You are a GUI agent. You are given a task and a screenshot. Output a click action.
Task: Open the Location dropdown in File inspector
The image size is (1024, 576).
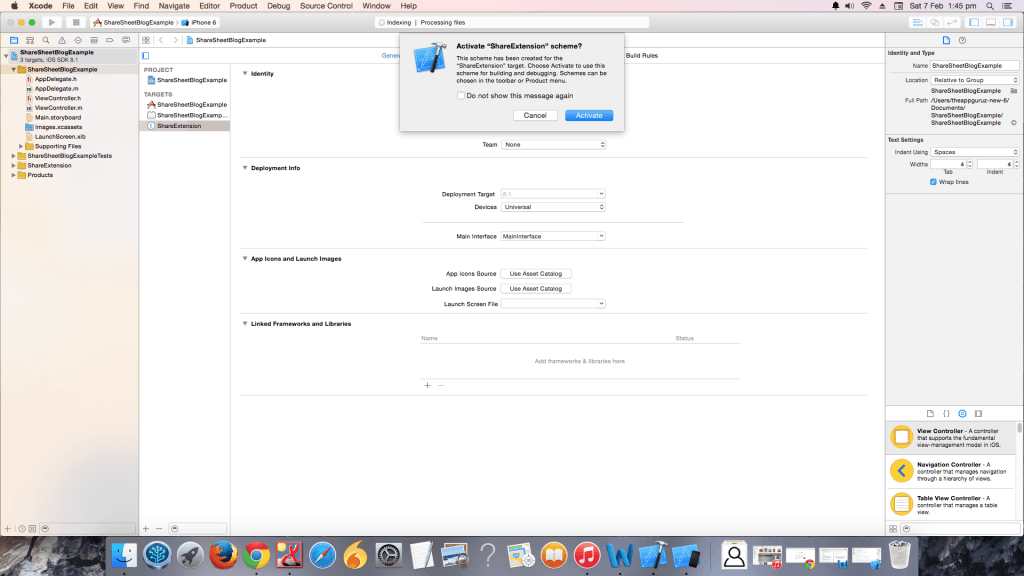[974, 80]
